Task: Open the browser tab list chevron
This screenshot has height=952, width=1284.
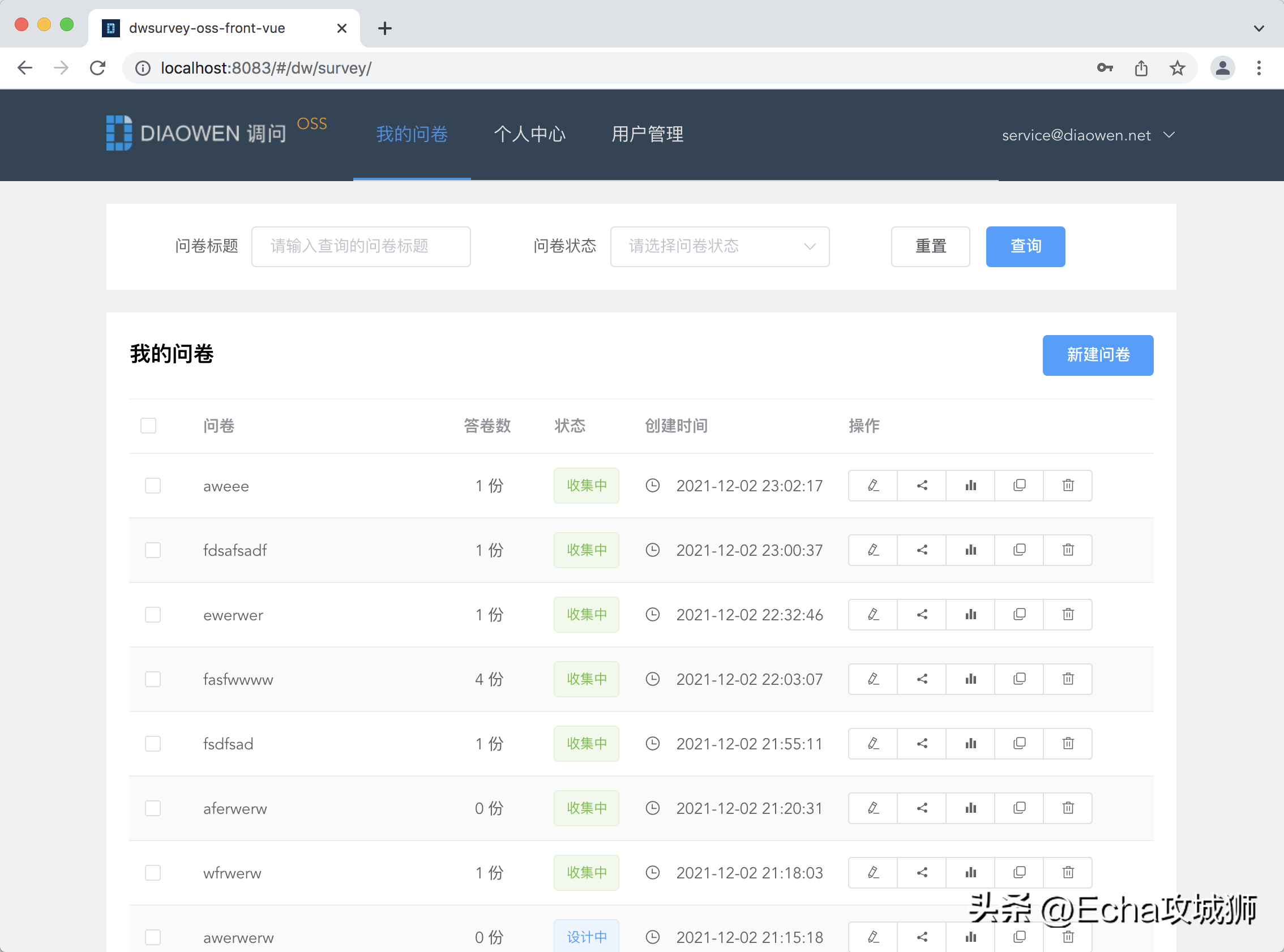Action: (x=1259, y=28)
